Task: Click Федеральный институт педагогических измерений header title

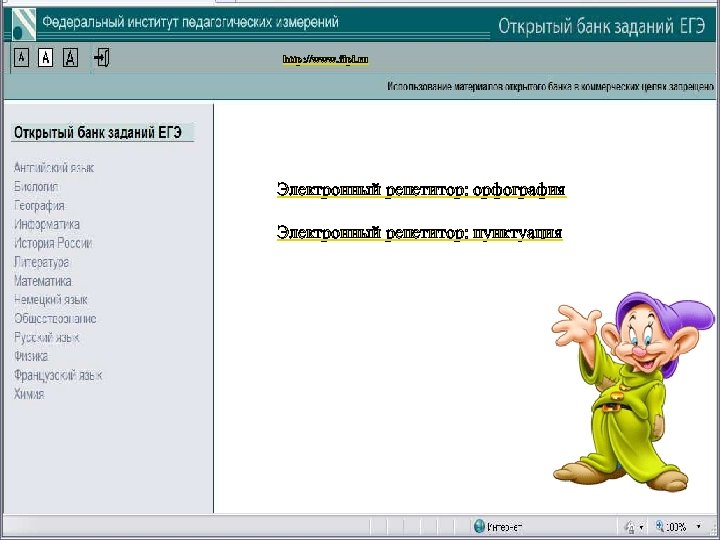Action: click(x=191, y=22)
